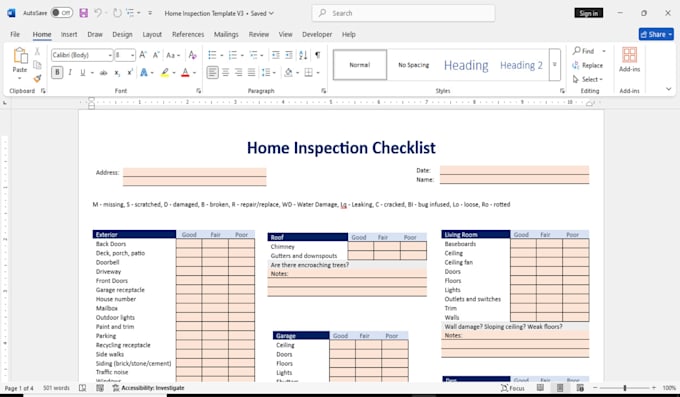Apply the No Spacing style

pos(413,65)
